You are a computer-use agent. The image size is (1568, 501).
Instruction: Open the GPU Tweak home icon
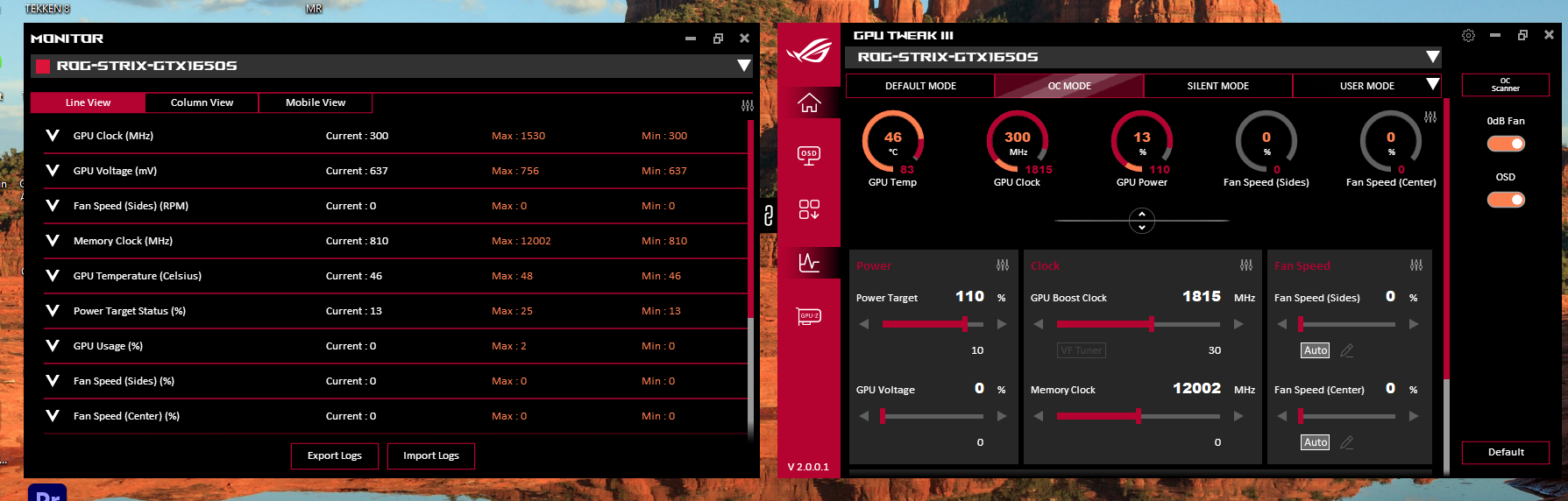(x=809, y=103)
